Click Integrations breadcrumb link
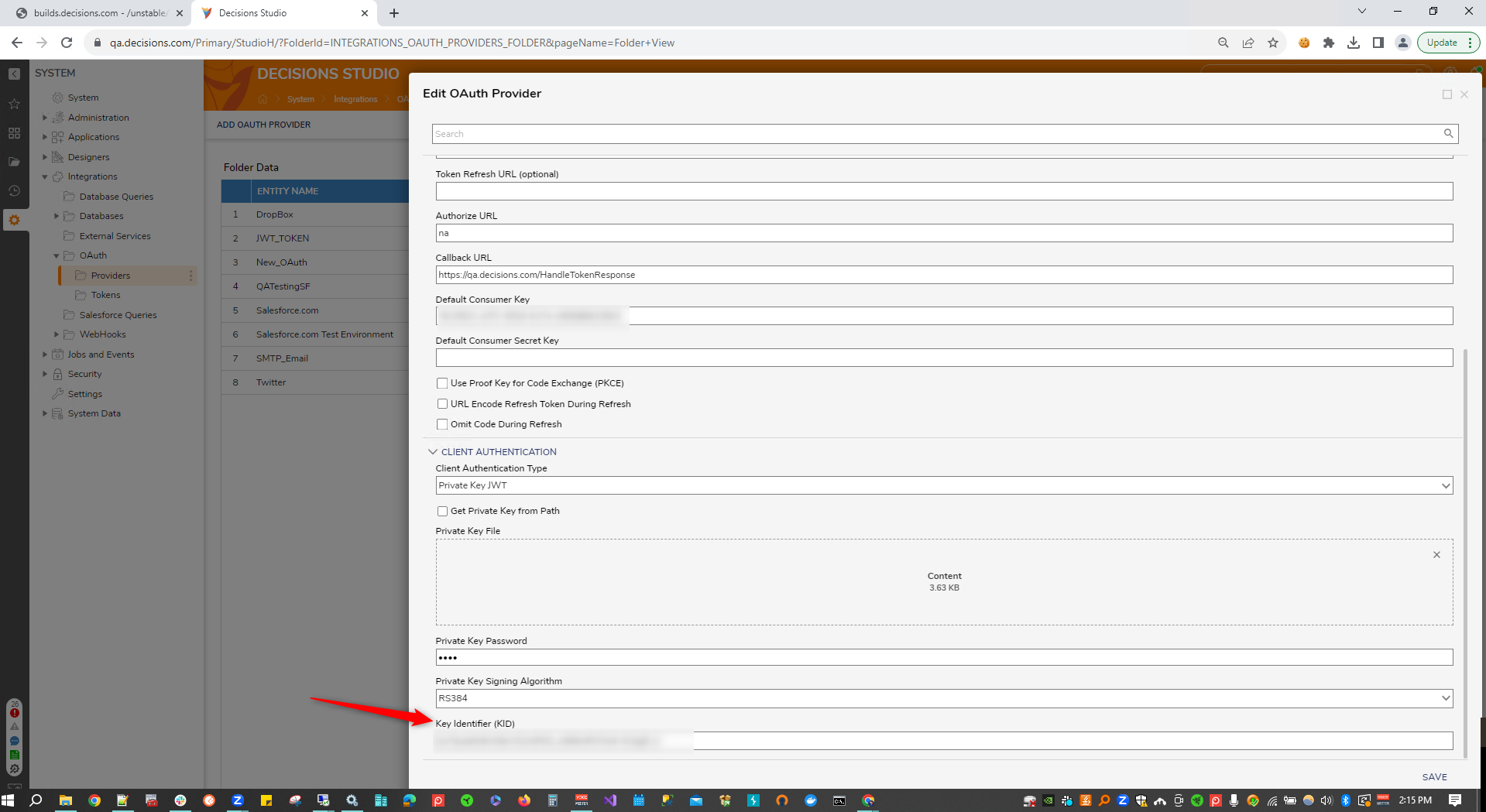Screen dimensions: 1486x812 (x=355, y=99)
